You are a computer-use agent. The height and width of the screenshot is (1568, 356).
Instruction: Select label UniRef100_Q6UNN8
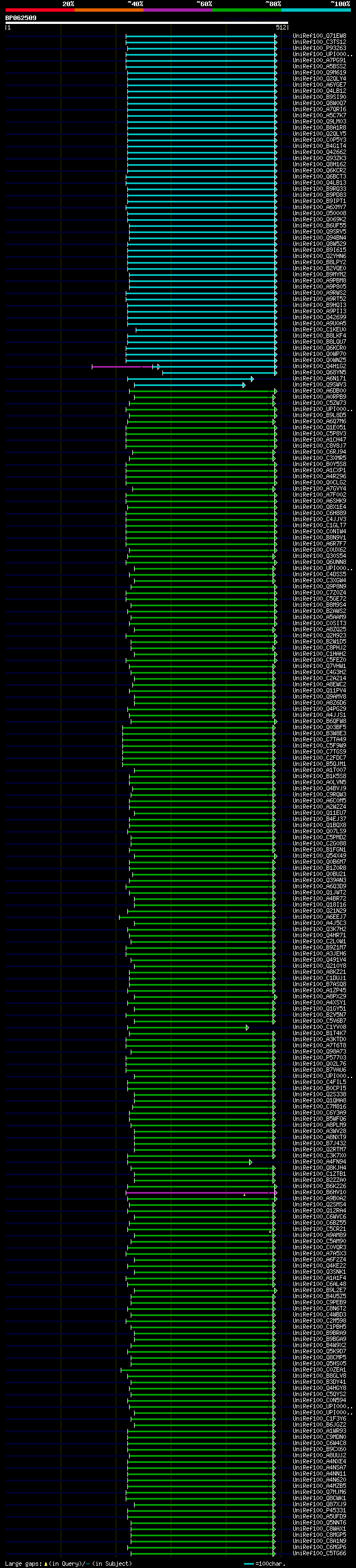pyautogui.click(x=319, y=562)
